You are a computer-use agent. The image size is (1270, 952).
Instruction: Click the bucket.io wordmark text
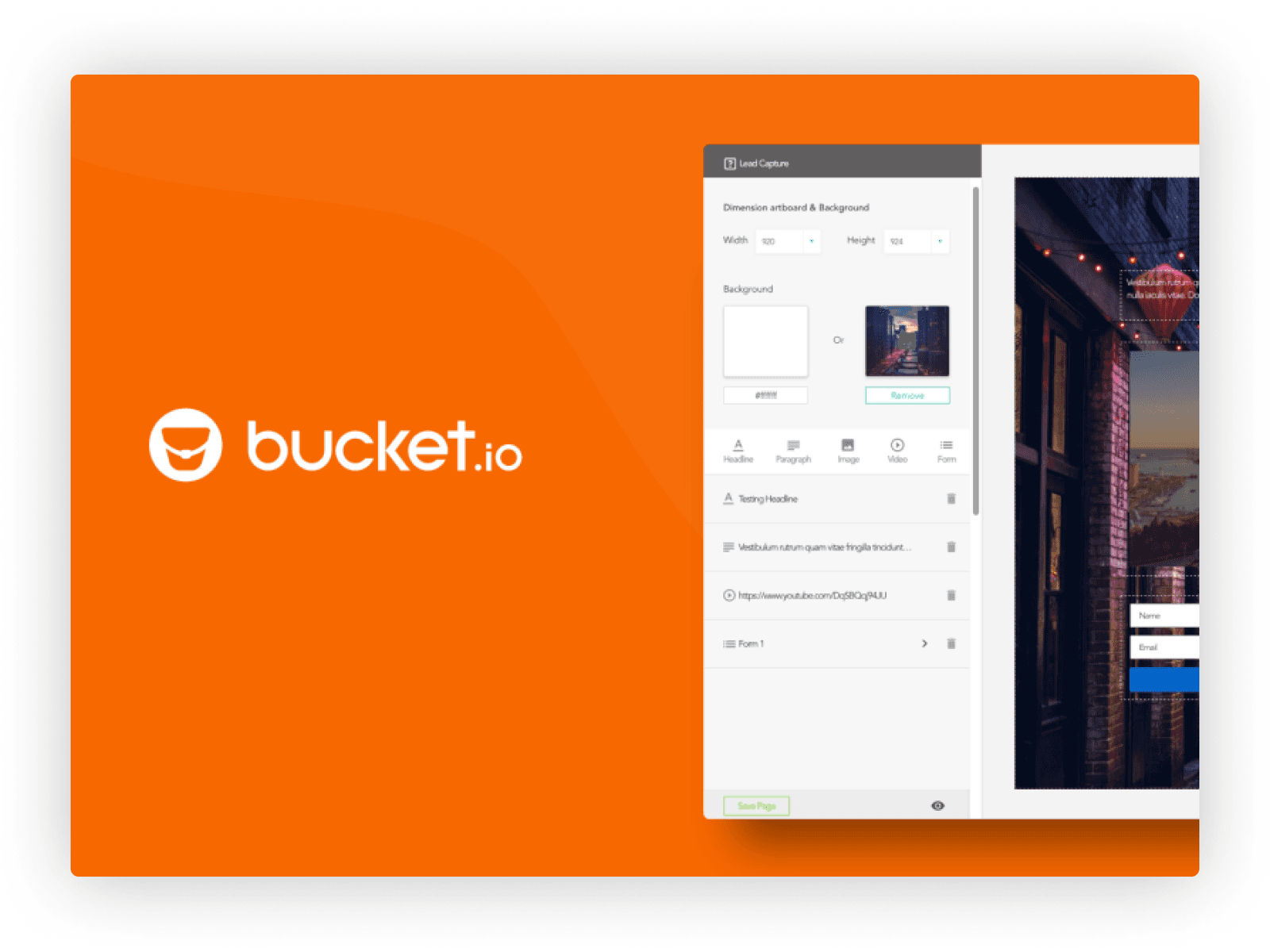384,445
